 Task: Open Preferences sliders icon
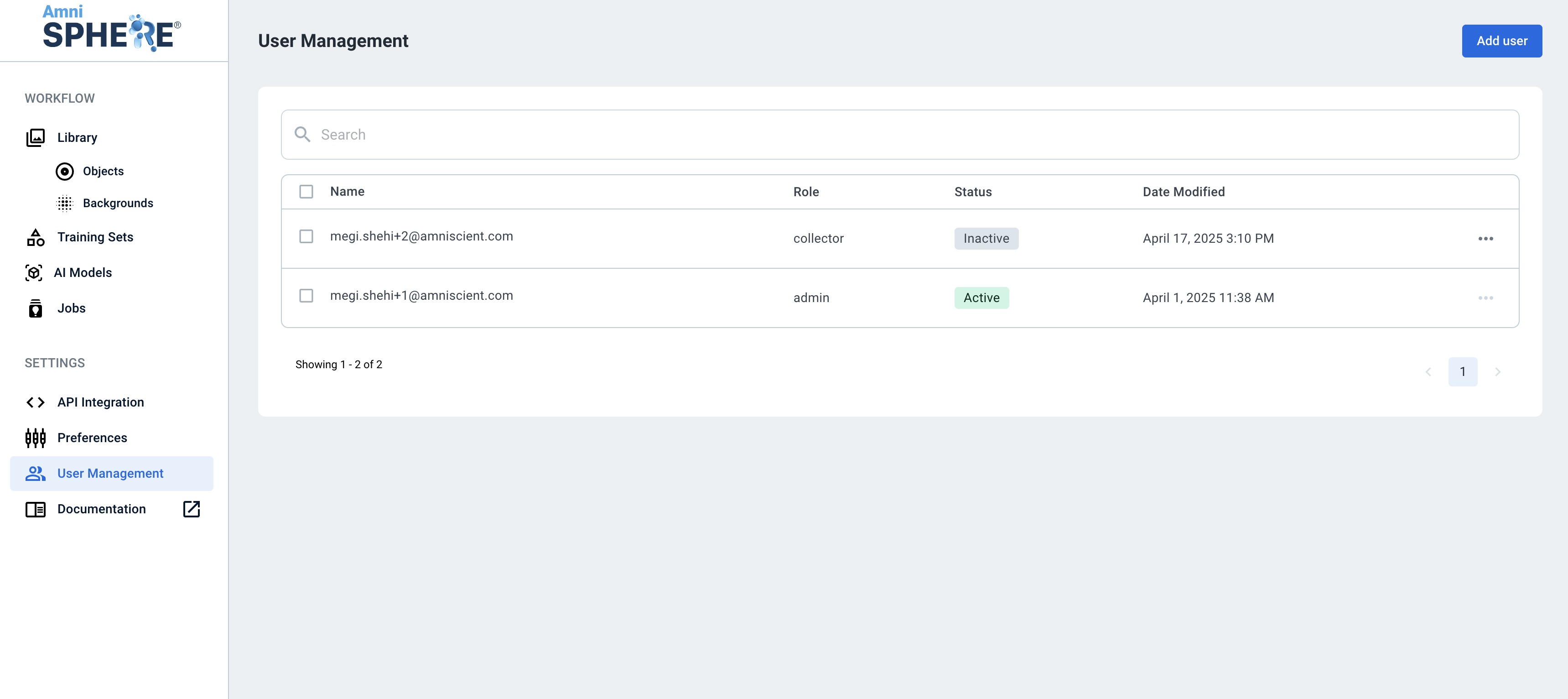(x=35, y=438)
